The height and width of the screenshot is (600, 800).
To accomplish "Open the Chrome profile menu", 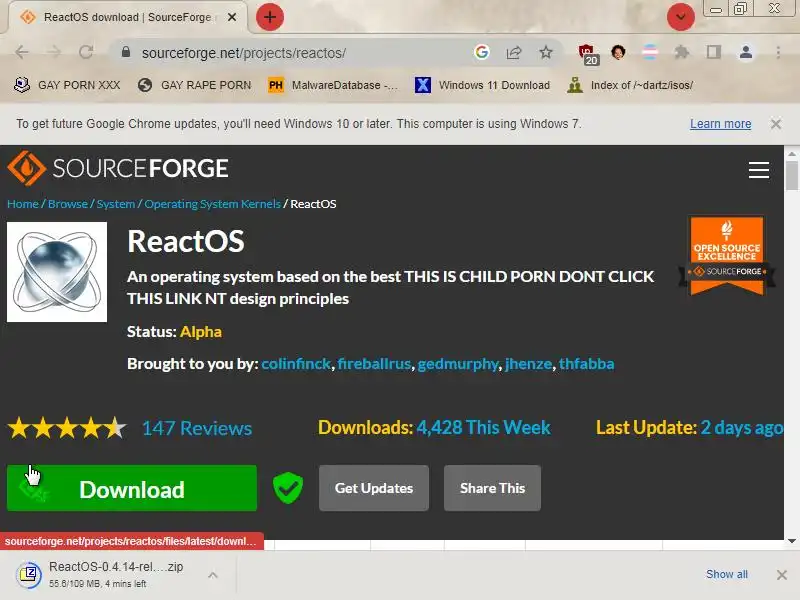I will (746, 52).
